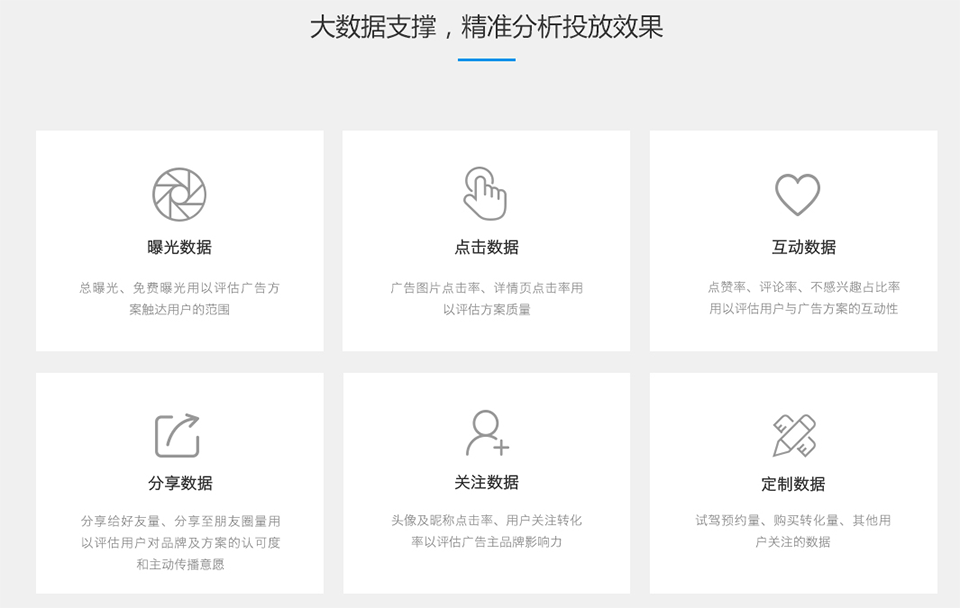Click the share arrow icon
This screenshot has height=608, width=960.
point(178,434)
